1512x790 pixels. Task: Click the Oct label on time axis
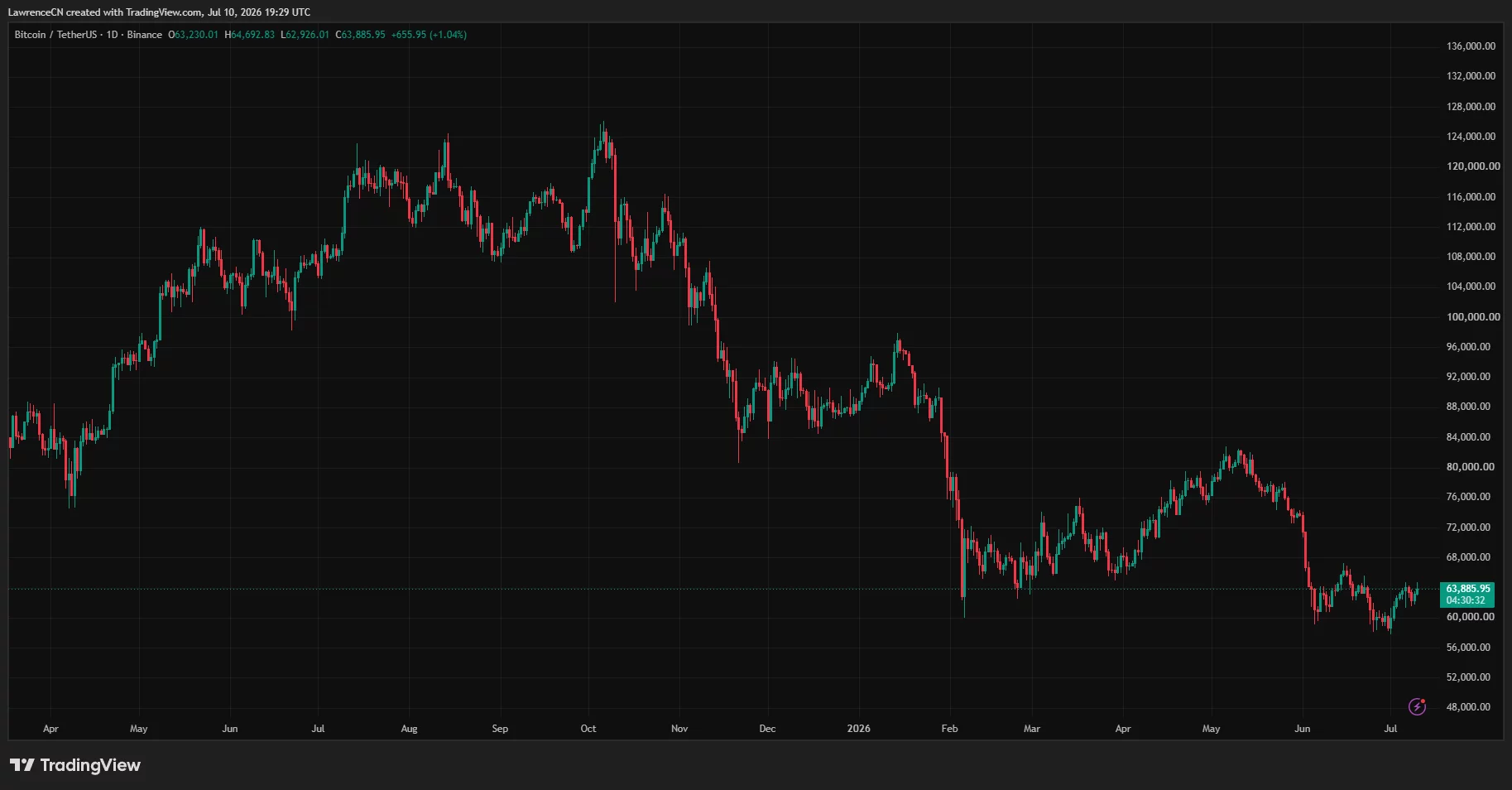coord(588,729)
